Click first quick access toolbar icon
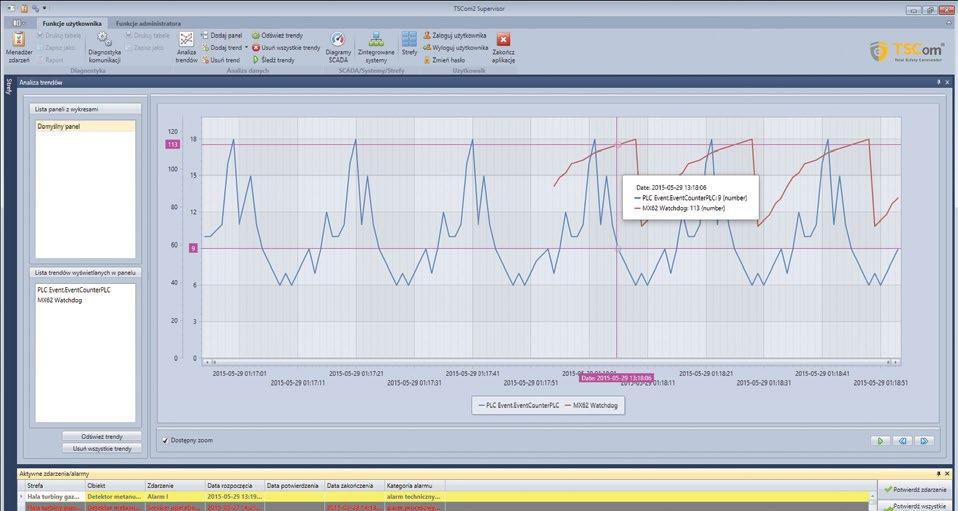This screenshot has height=511, width=958. point(10,9)
